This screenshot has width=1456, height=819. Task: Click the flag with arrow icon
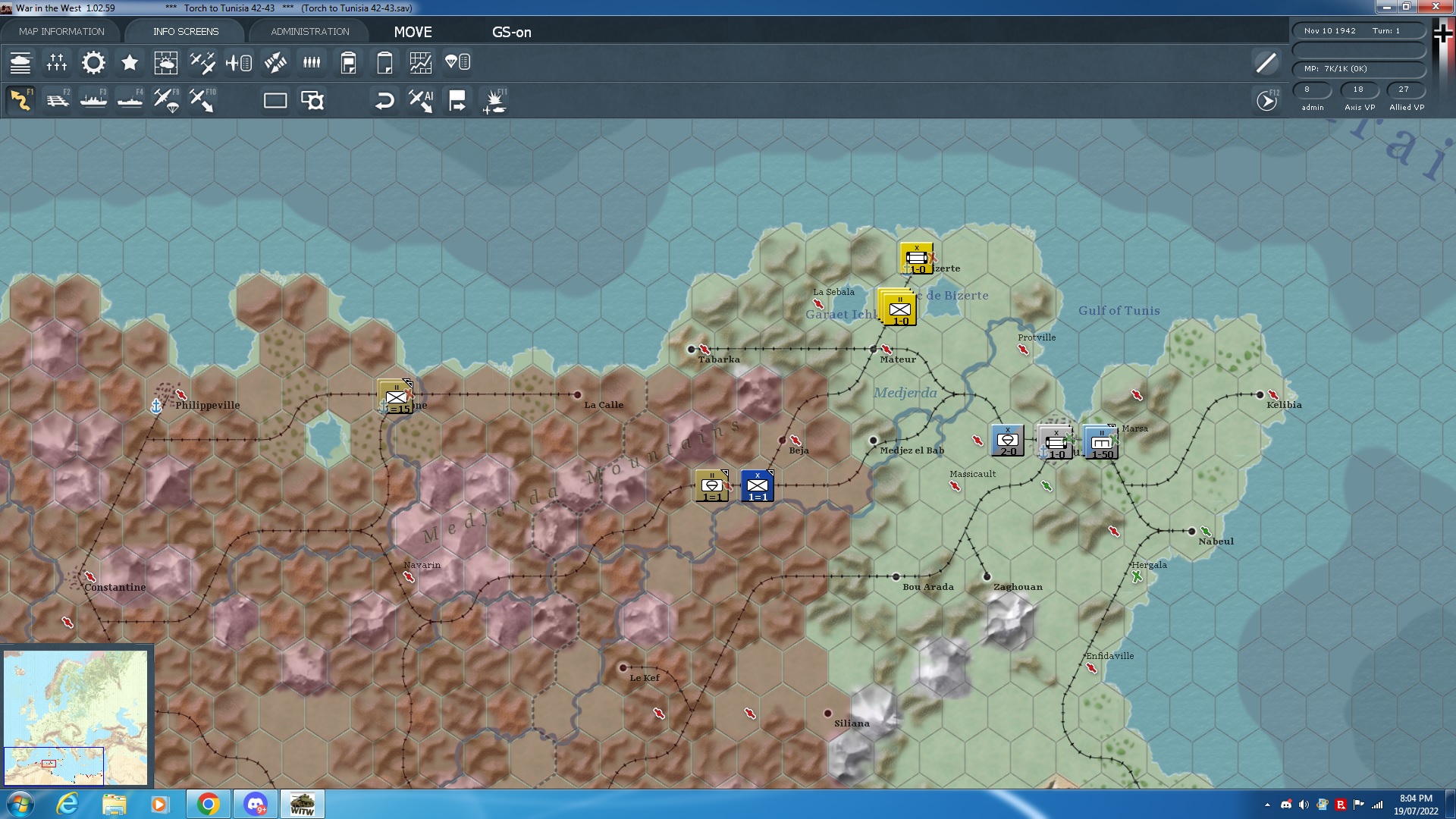[457, 100]
